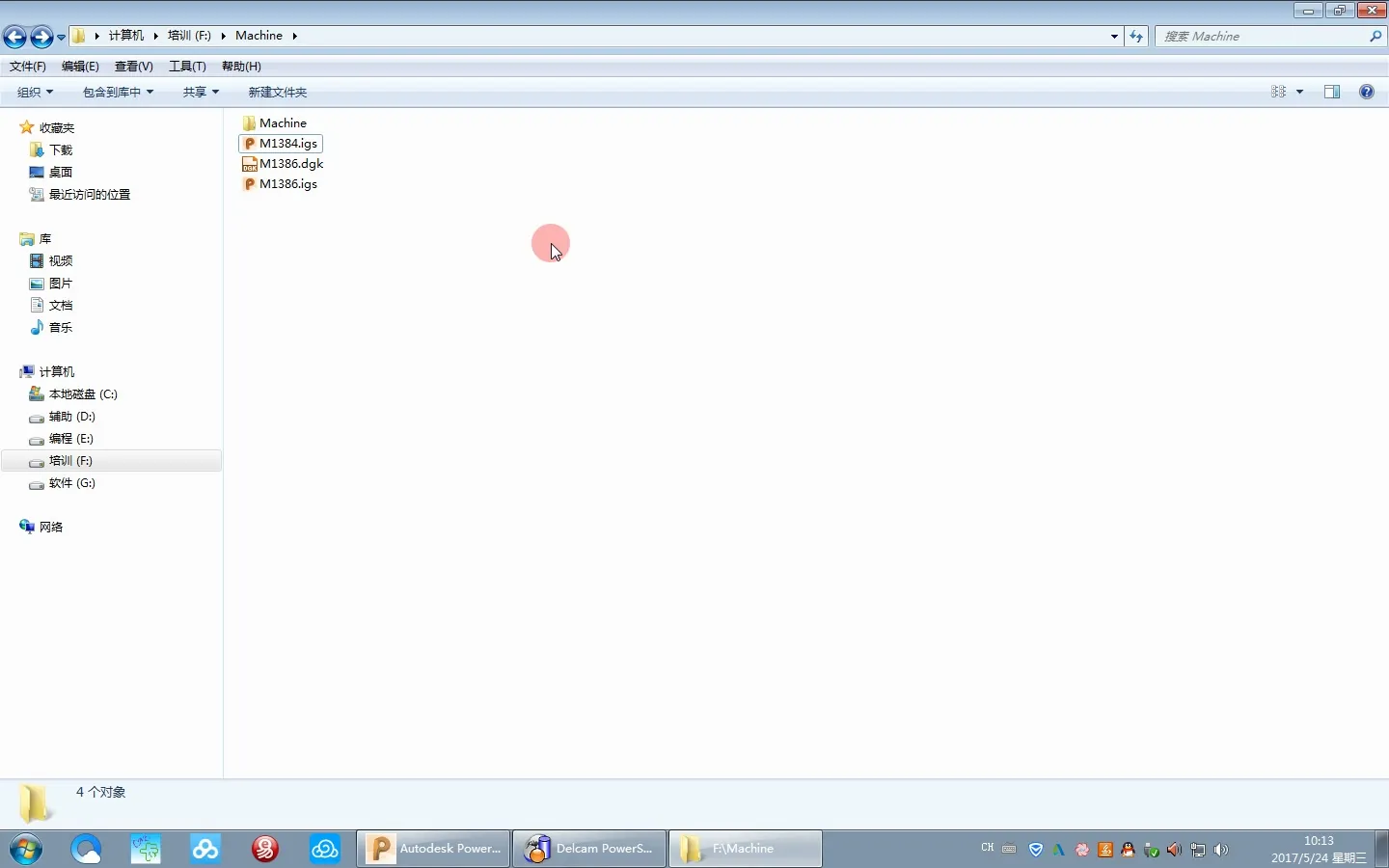
Task: Select 本地磁盘 (C:) in navigation pane
Action: click(x=83, y=394)
